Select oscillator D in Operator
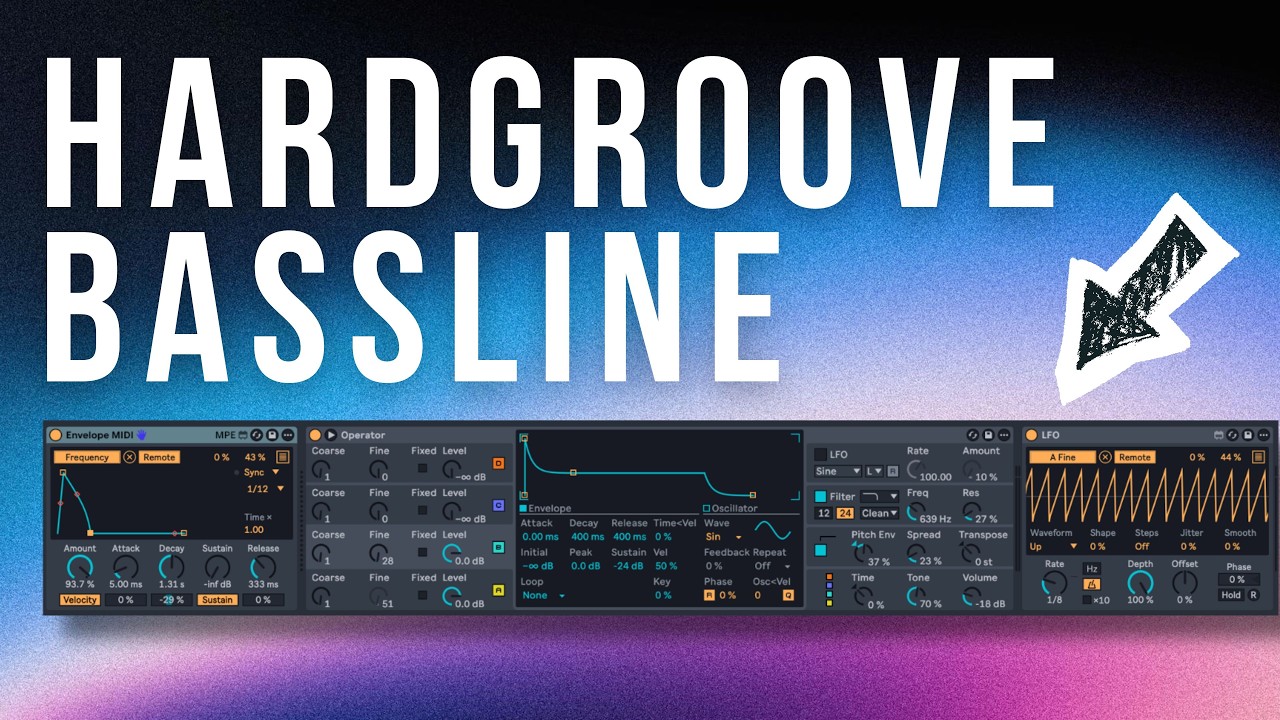Image resolution: width=1280 pixels, height=720 pixels. [498, 464]
